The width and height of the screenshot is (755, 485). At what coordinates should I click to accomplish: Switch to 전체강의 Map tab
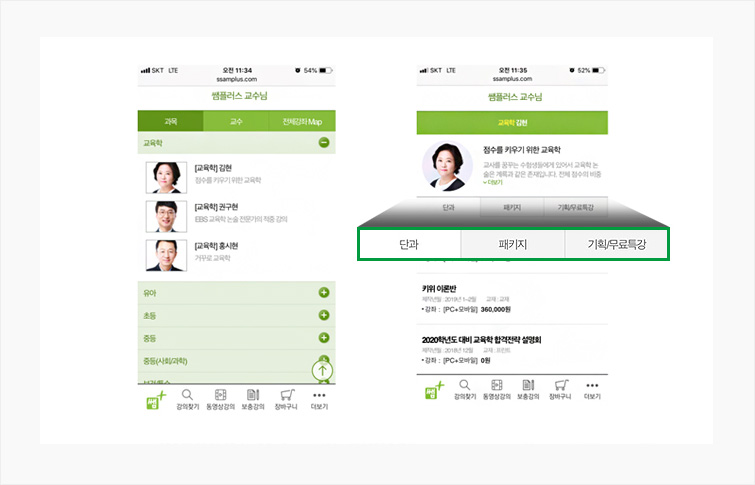(301, 121)
